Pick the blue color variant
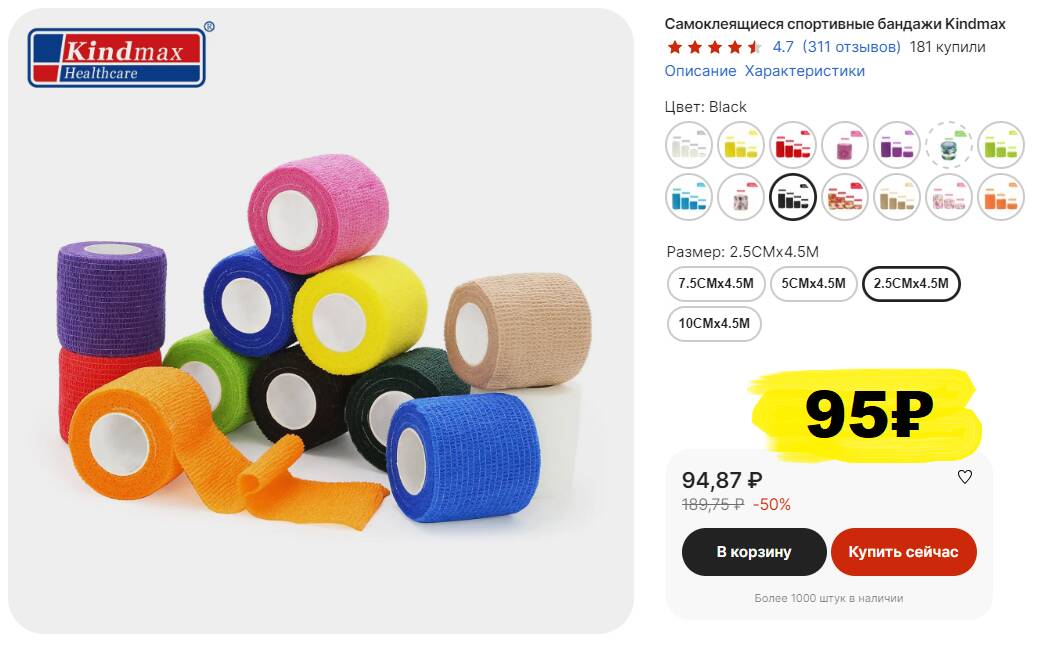 point(688,197)
